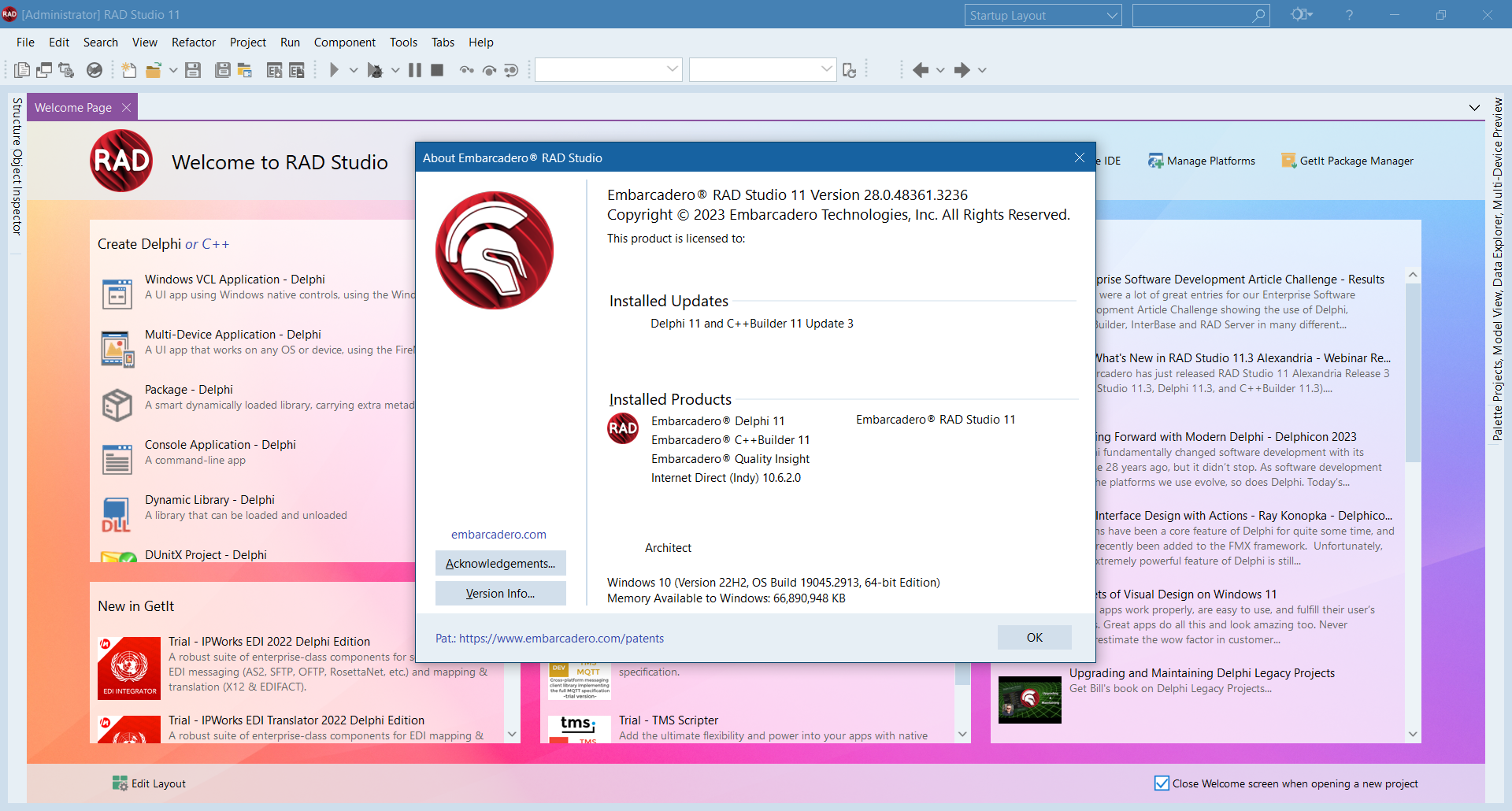Image resolution: width=1512 pixels, height=811 pixels.
Task: Click the Pause toolbar icon
Action: point(415,70)
